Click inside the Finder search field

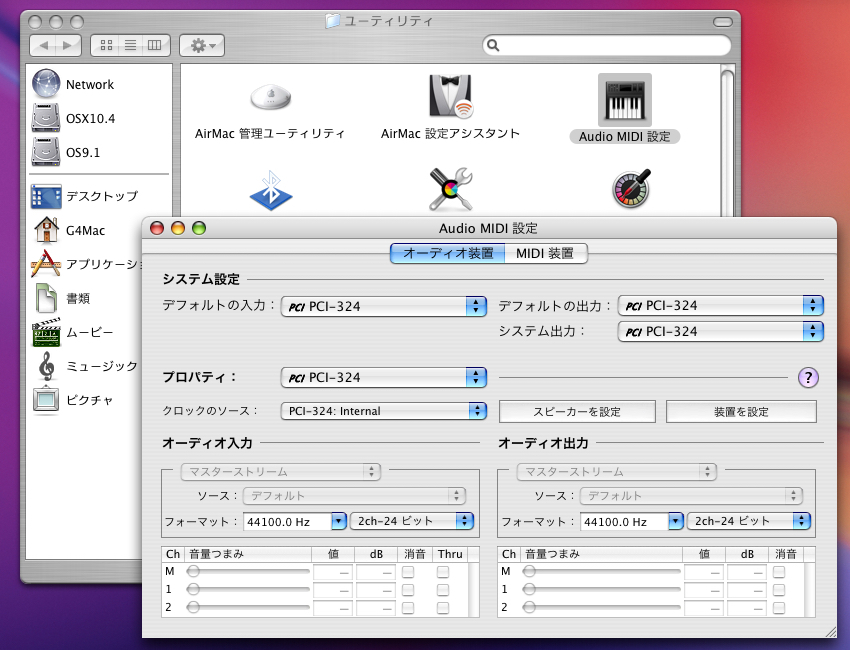pyautogui.click(x=605, y=45)
